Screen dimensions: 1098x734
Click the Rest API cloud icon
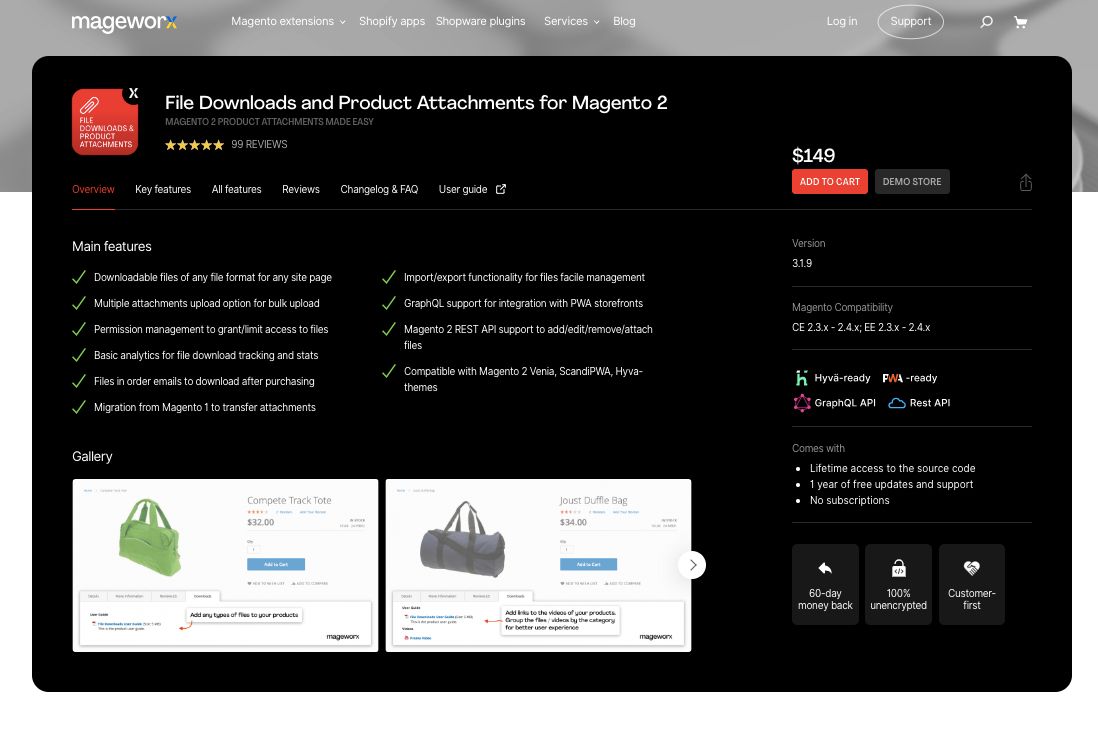pos(895,403)
